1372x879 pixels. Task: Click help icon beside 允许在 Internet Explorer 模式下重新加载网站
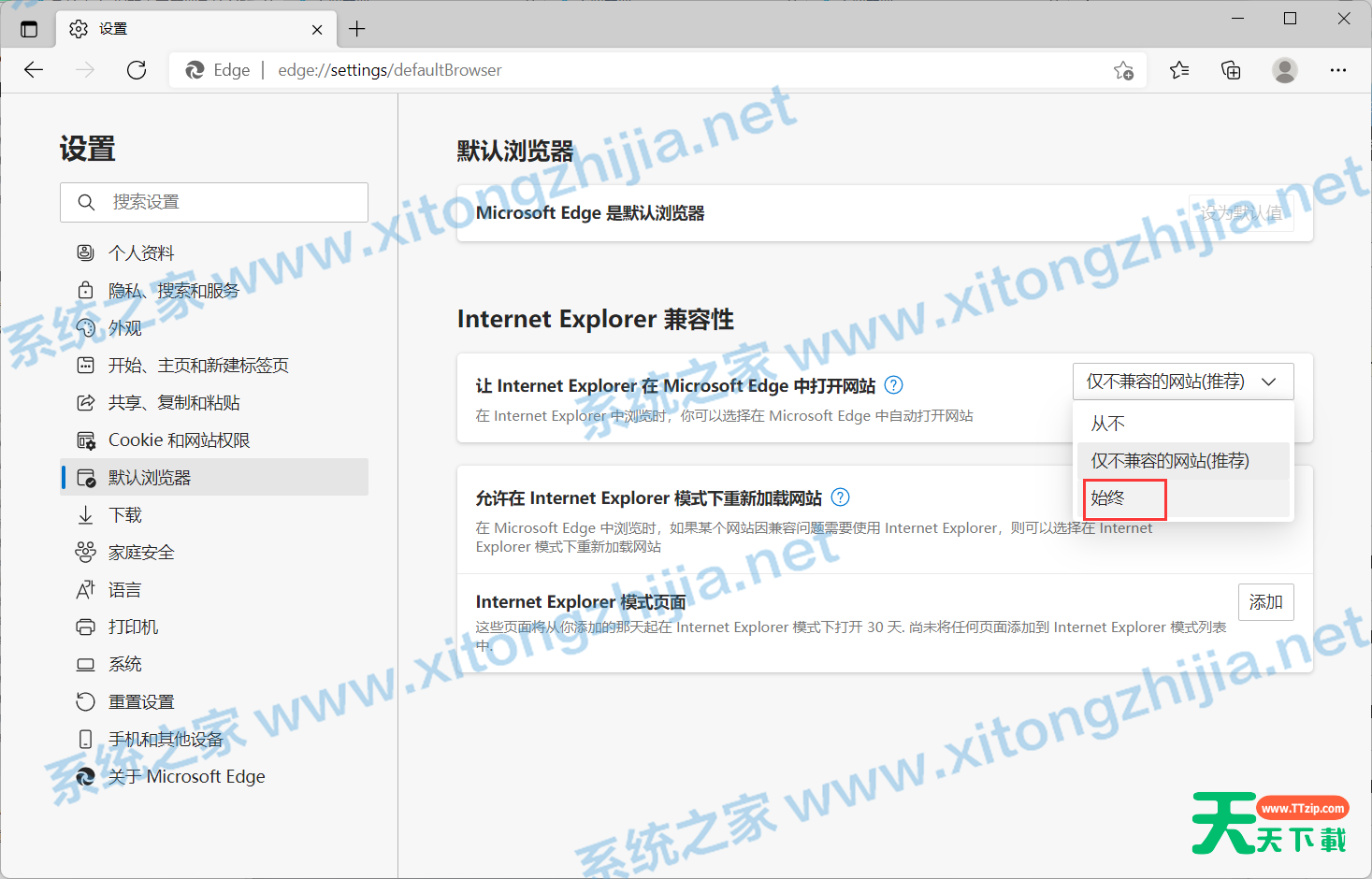click(x=841, y=497)
